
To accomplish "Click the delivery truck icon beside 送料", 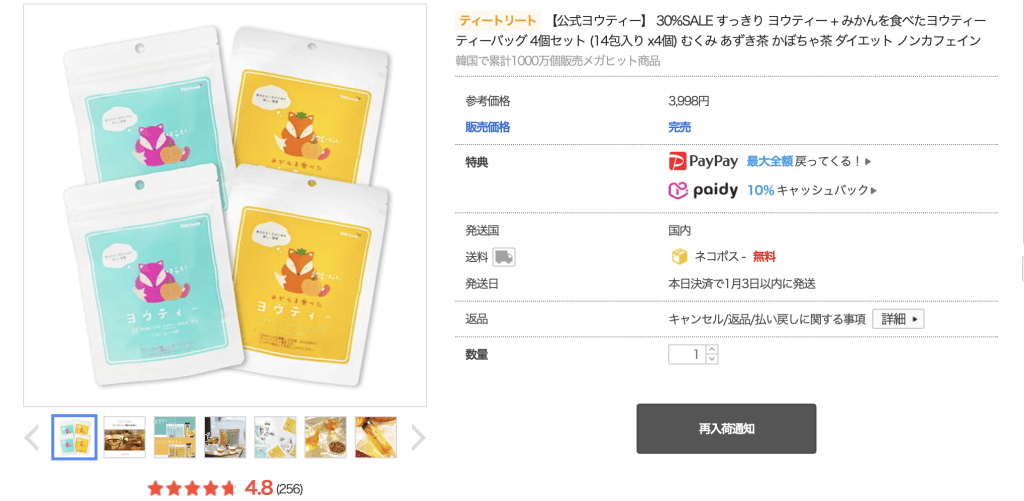I will (504, 257).
